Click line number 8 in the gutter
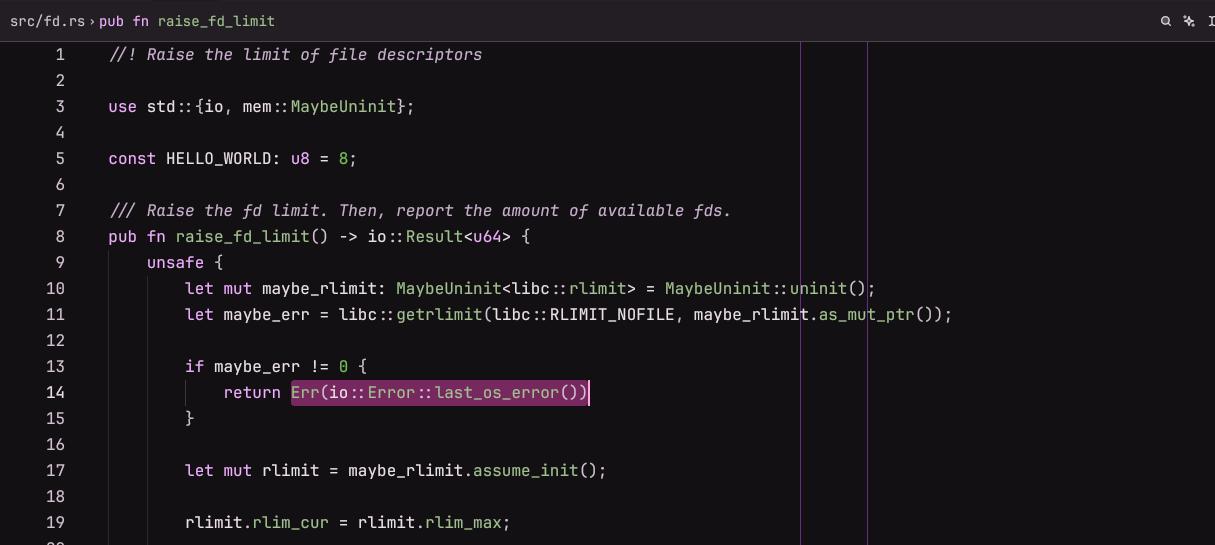The width and height of the screenshot is (1215, 545). pyautogui.click(x=60, y=237)
